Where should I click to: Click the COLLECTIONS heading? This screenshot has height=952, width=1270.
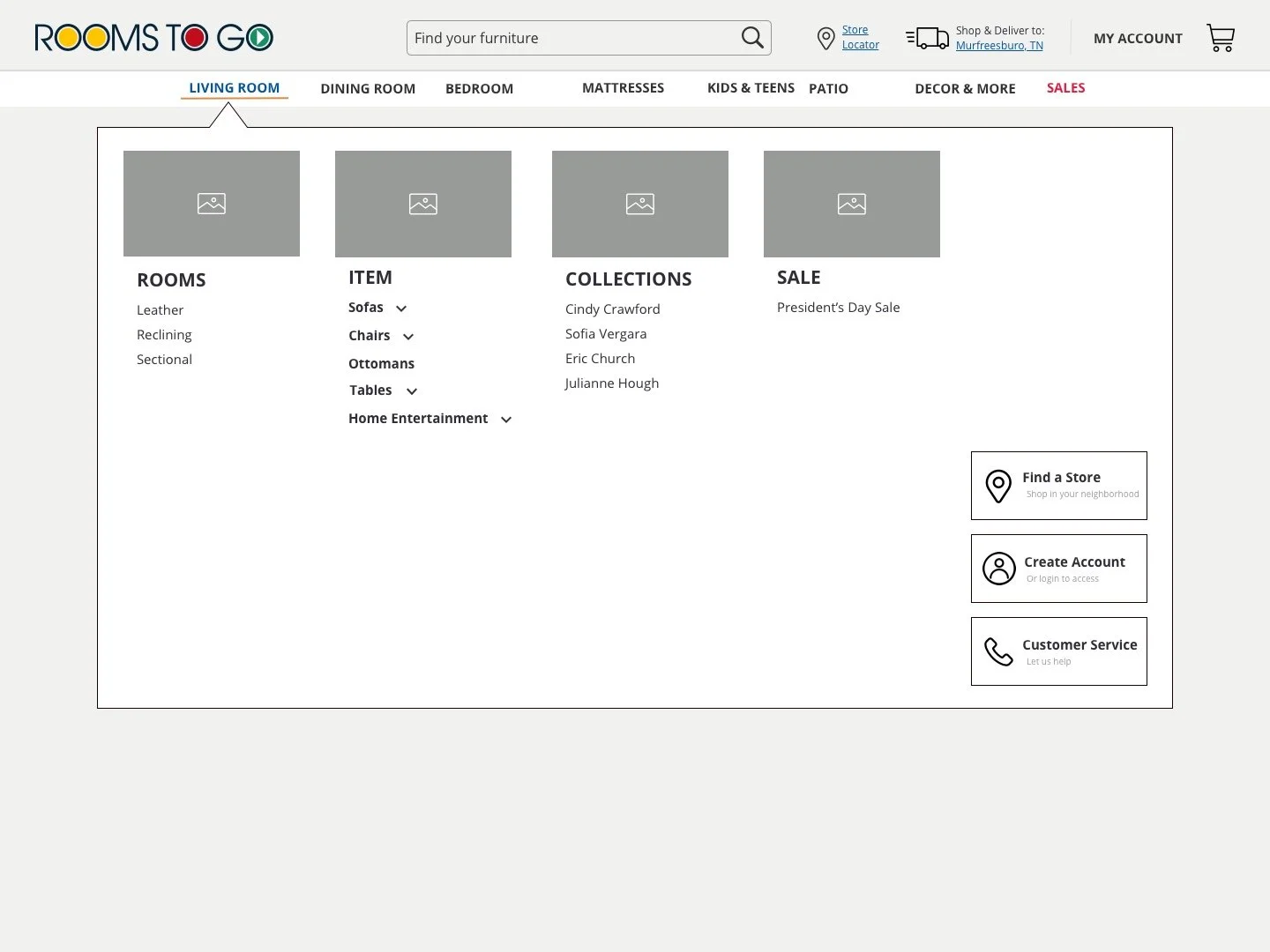pos(629,279)
